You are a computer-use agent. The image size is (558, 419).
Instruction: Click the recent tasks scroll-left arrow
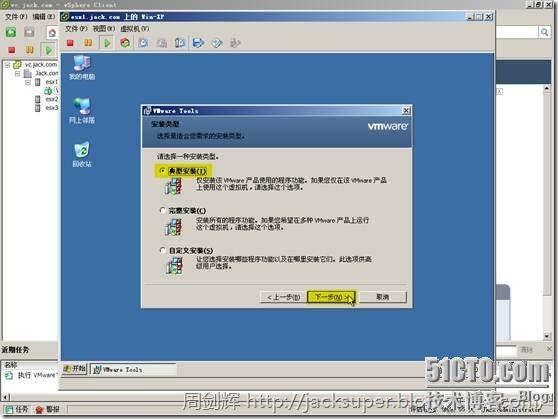coord(5,396)
